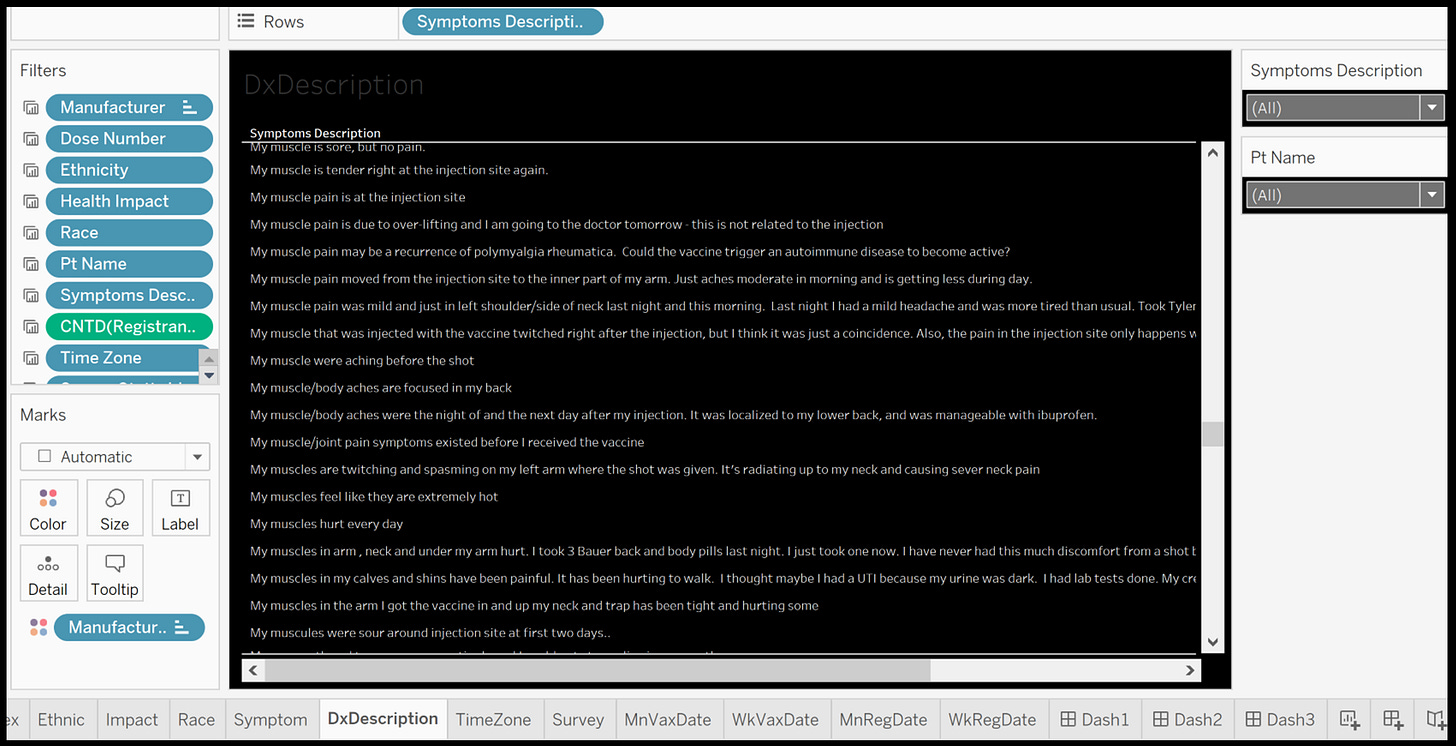Select row 'My muscles hurt every day'

pos(327,524)
